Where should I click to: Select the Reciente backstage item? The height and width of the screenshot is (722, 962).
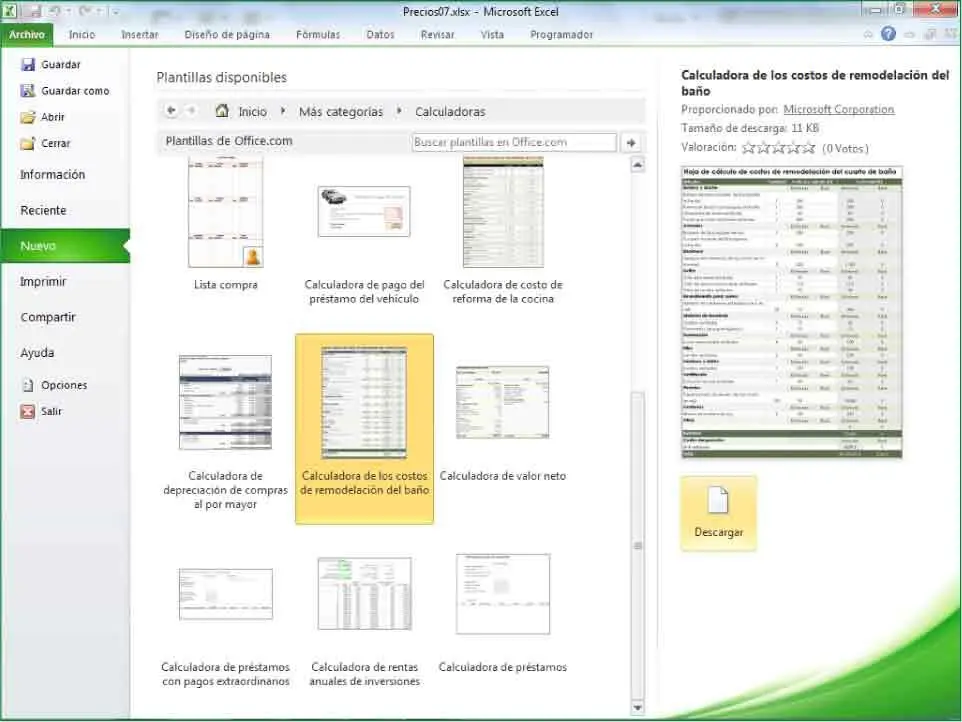(43, 210)
